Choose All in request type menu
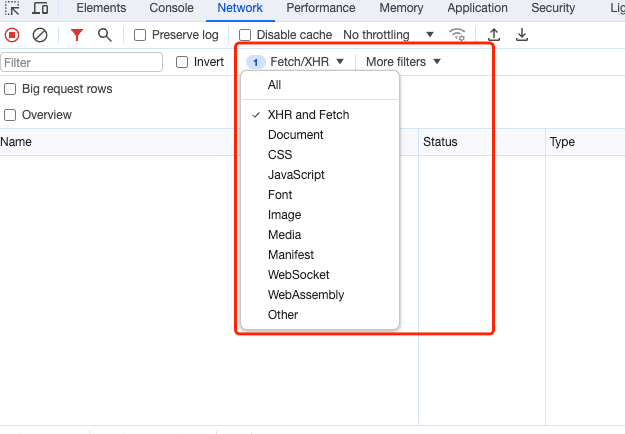This screenshot has width=625, height=434. 320,85
